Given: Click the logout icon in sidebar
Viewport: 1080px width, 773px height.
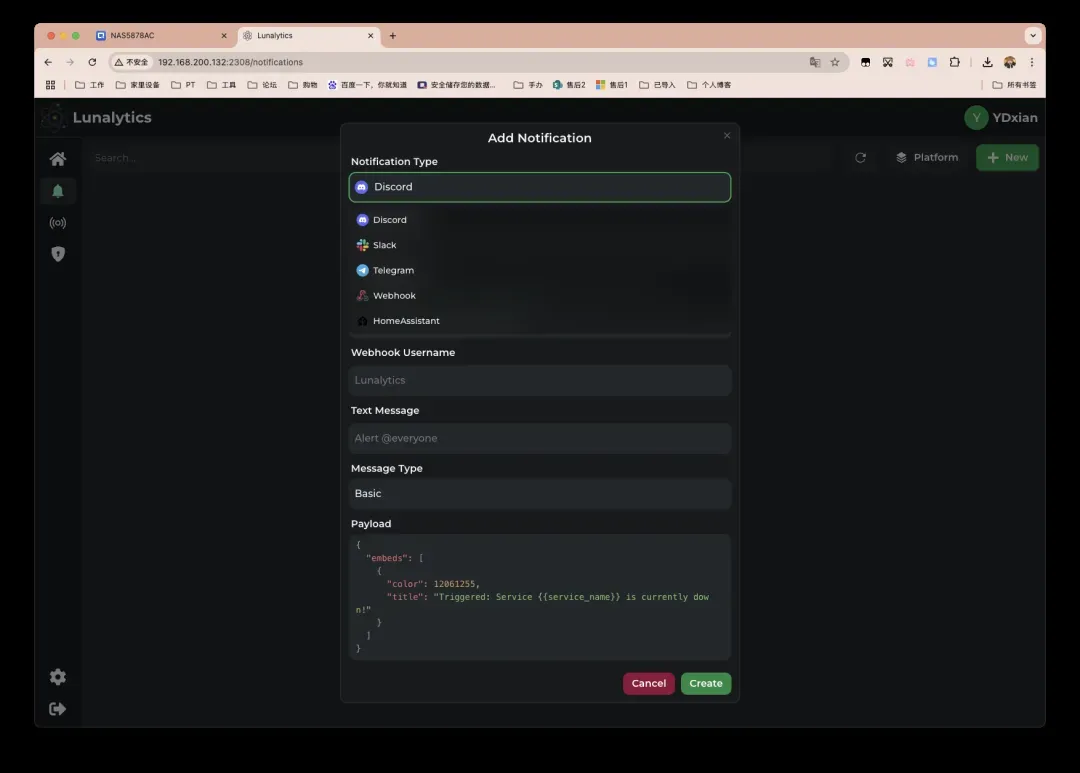Looking at the screenshot, I should pos(58,709).
